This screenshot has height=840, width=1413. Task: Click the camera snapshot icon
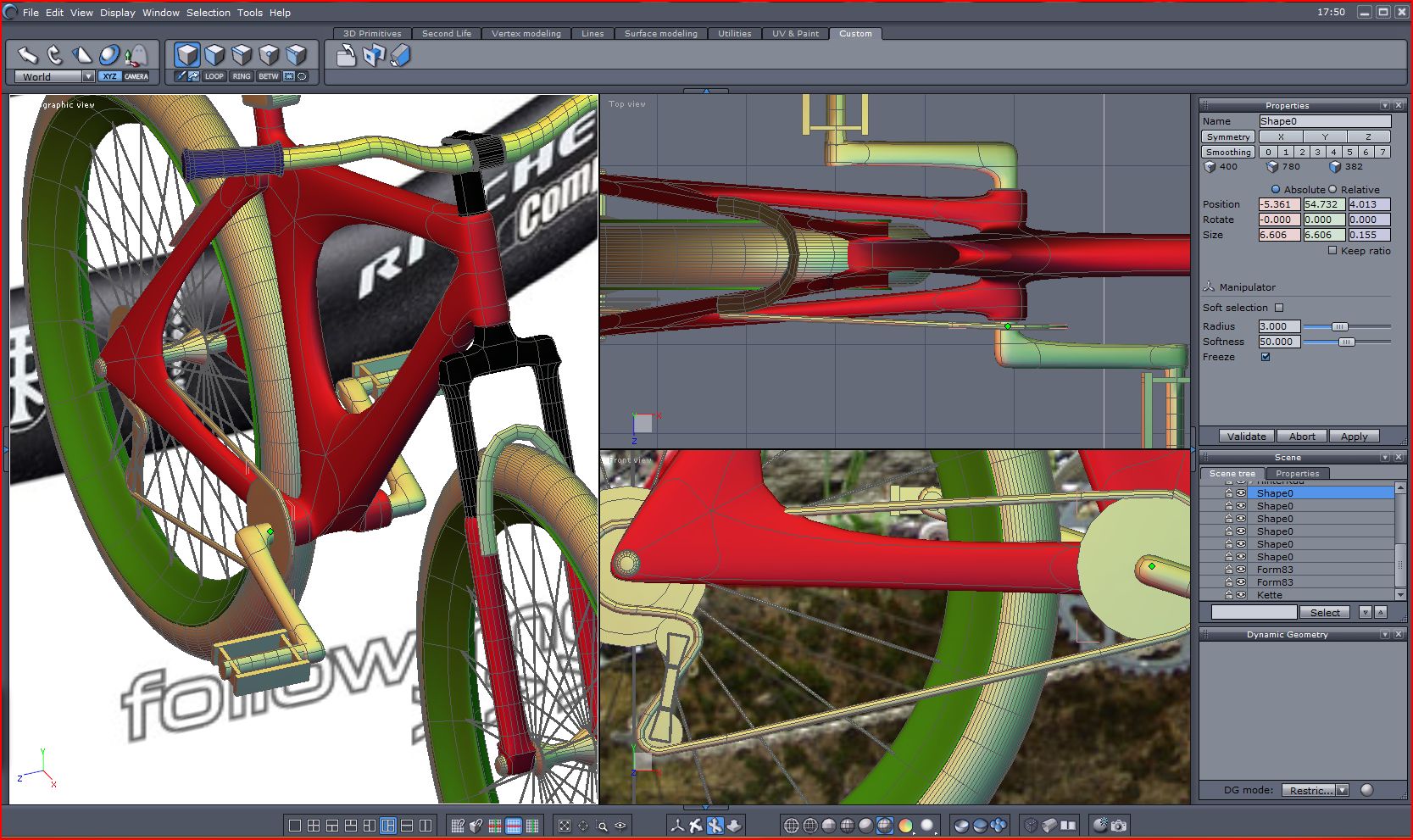[1119, 826]
